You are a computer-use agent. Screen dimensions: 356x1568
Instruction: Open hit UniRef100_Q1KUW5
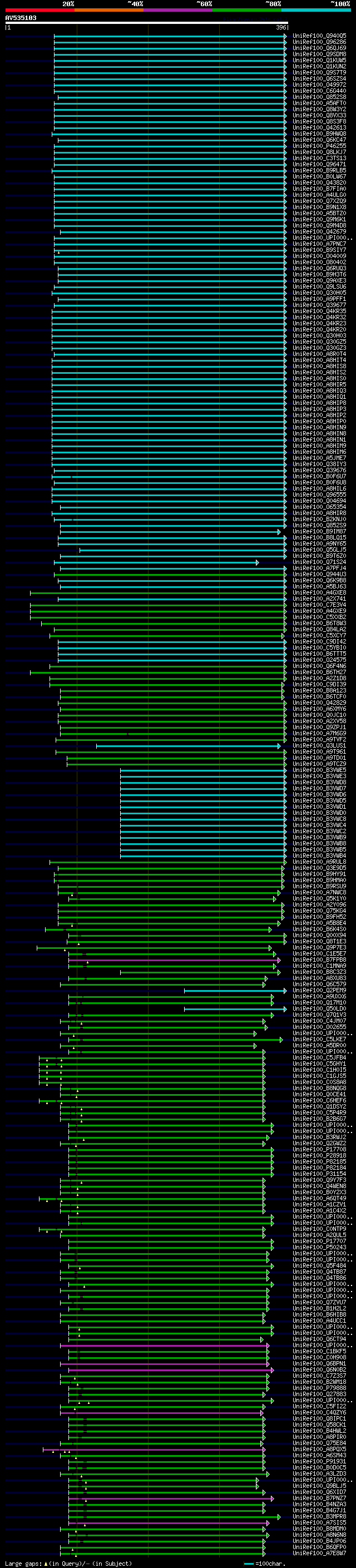[319, 60]
